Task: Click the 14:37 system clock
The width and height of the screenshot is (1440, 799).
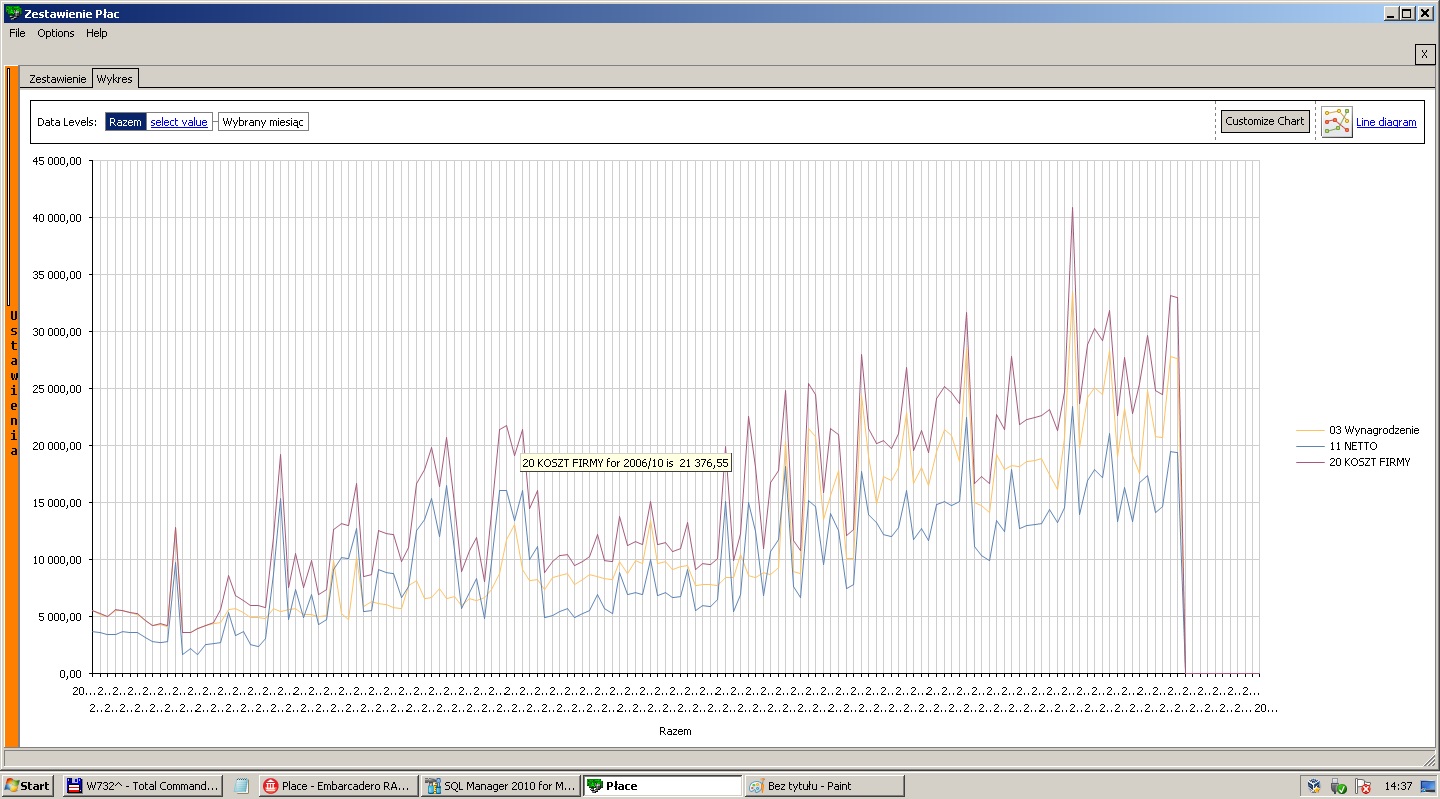Action: click(1398, 786)
